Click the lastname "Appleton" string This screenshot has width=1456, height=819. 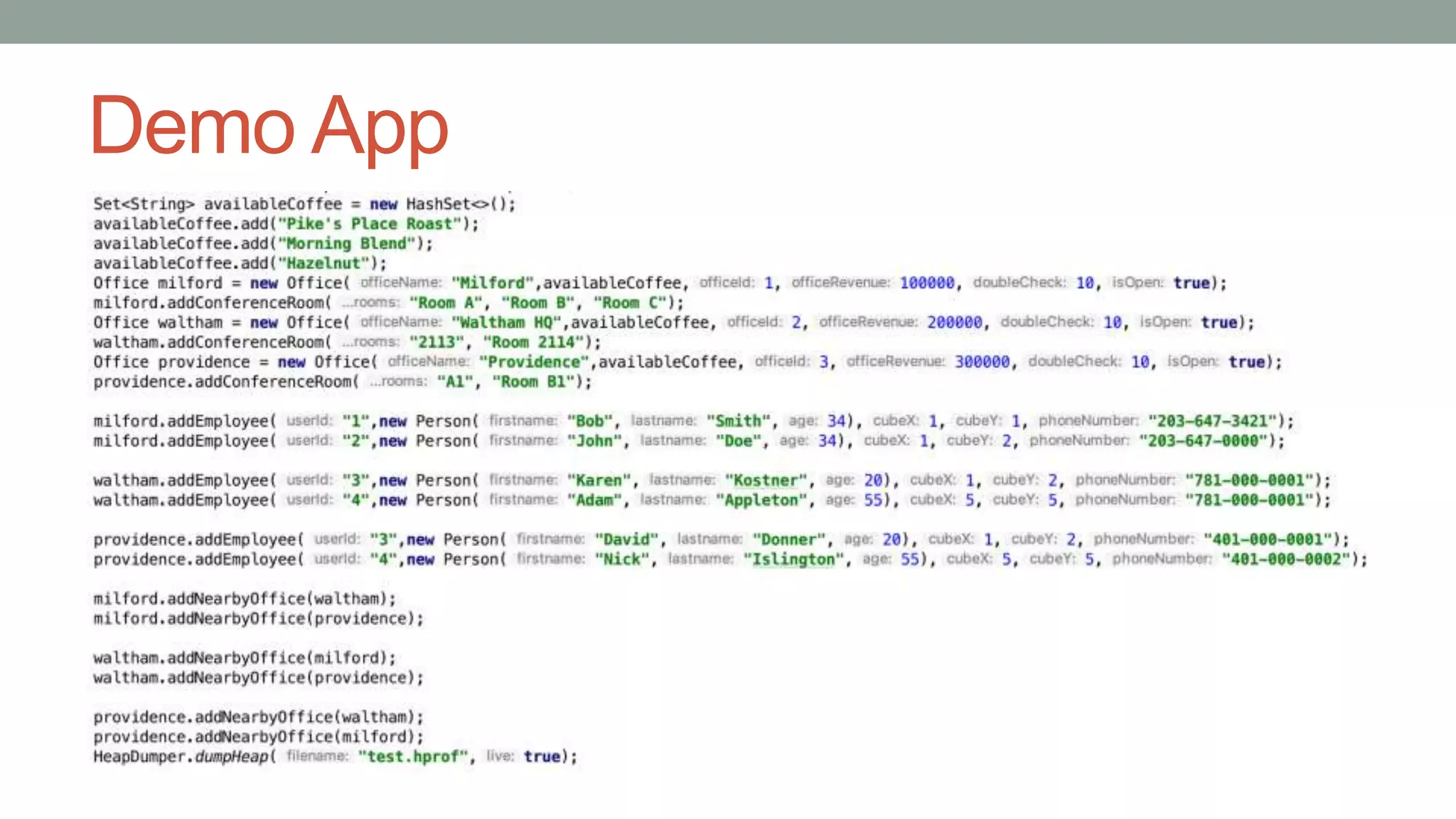pos(761,500)
